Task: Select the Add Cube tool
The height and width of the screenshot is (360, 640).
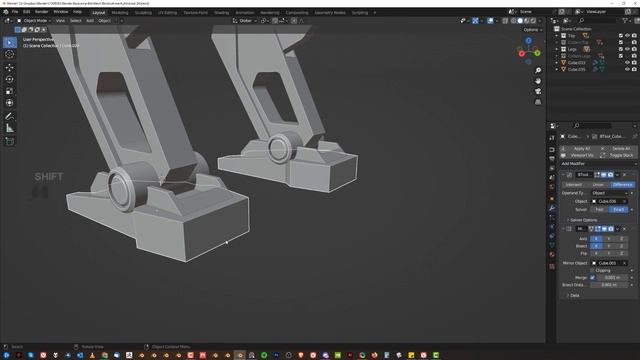Action: tap(10, 141)
